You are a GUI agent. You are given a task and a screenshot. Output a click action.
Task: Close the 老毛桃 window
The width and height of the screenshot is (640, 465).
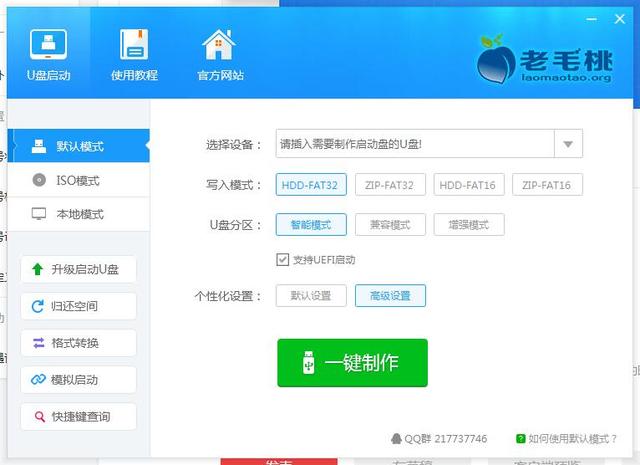[620, 19]
